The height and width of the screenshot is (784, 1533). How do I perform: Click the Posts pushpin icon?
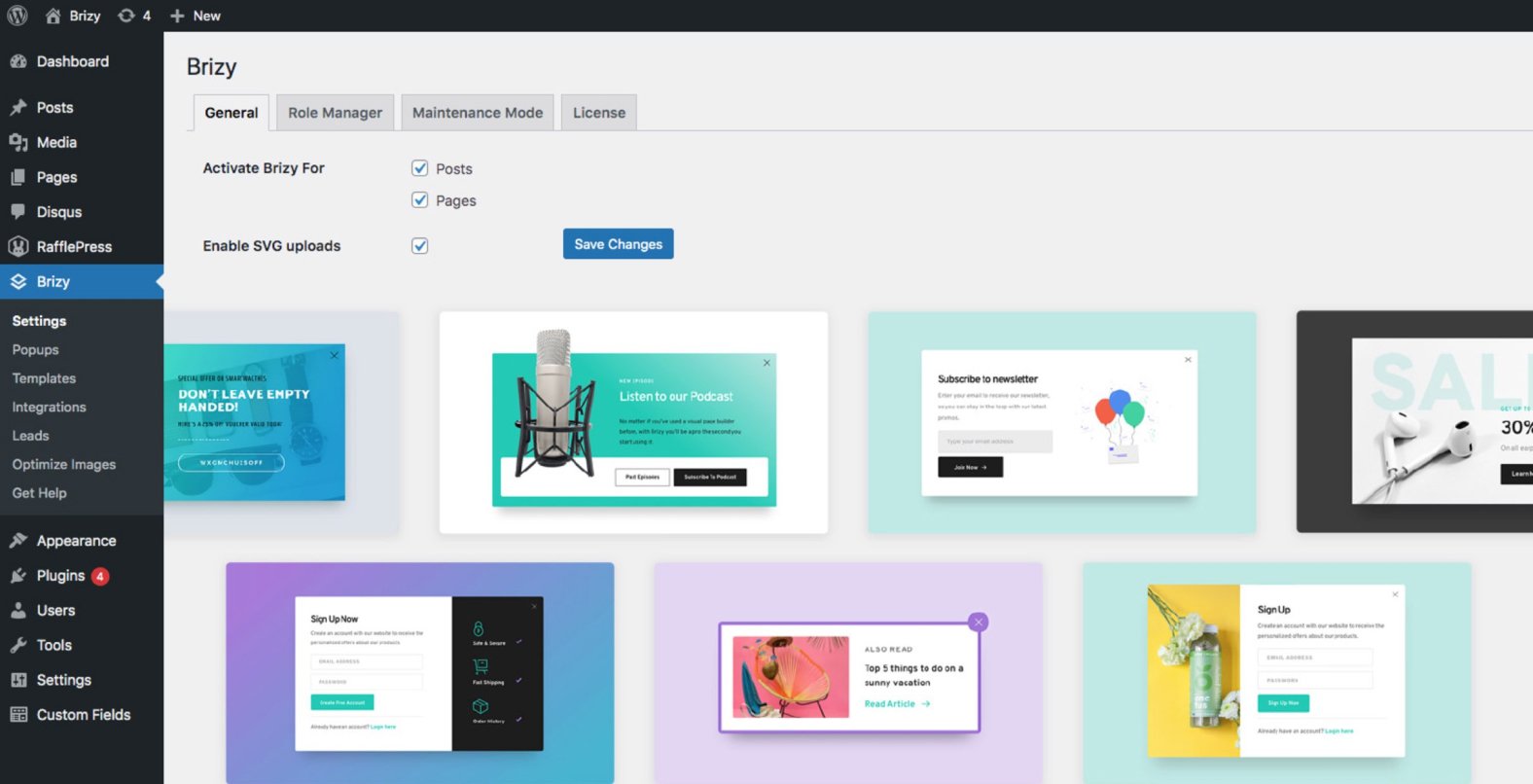pyautogui.click(x=18, y=107)
